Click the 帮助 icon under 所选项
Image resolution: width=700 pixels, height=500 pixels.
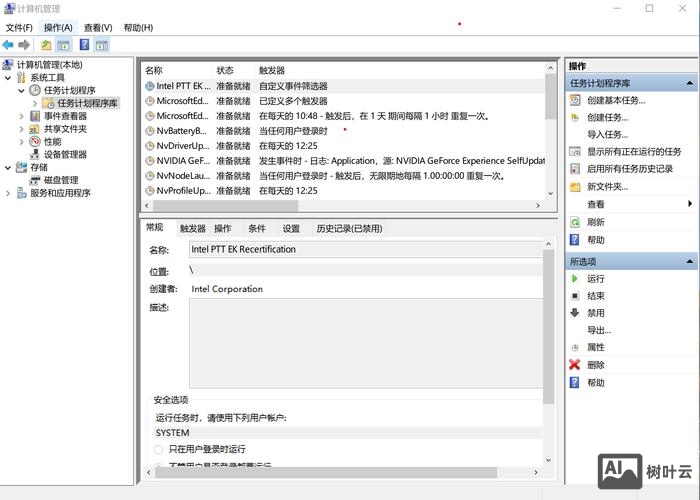[x=575, y=383]
